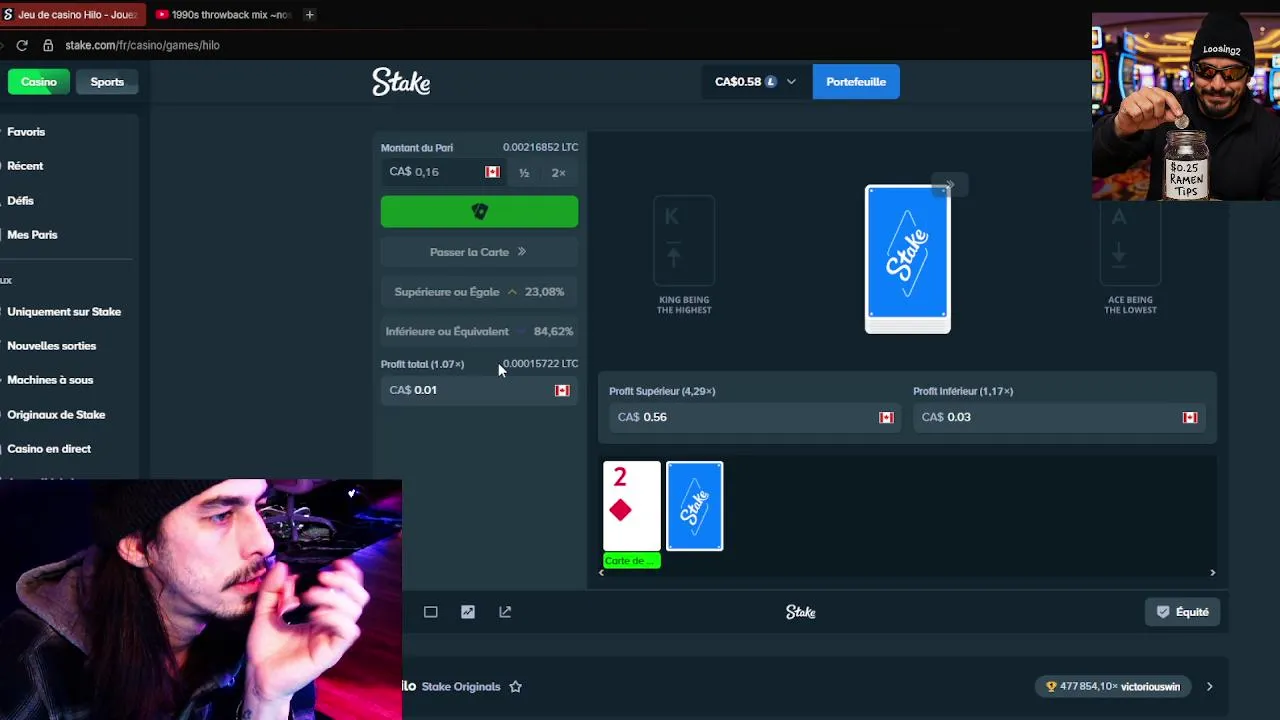
Task: Switch to the 1990s throwback mix tab
Action: (x=223, y=14)
